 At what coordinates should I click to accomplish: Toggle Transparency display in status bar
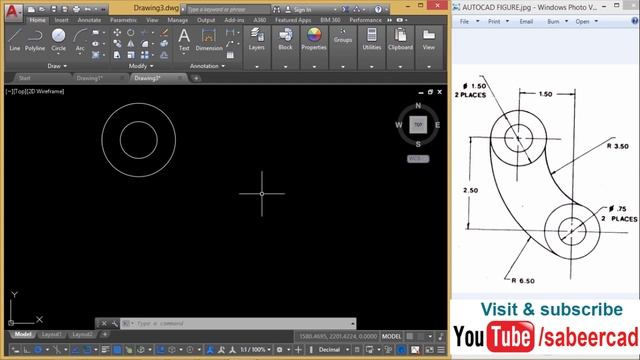tap(117, 350)
